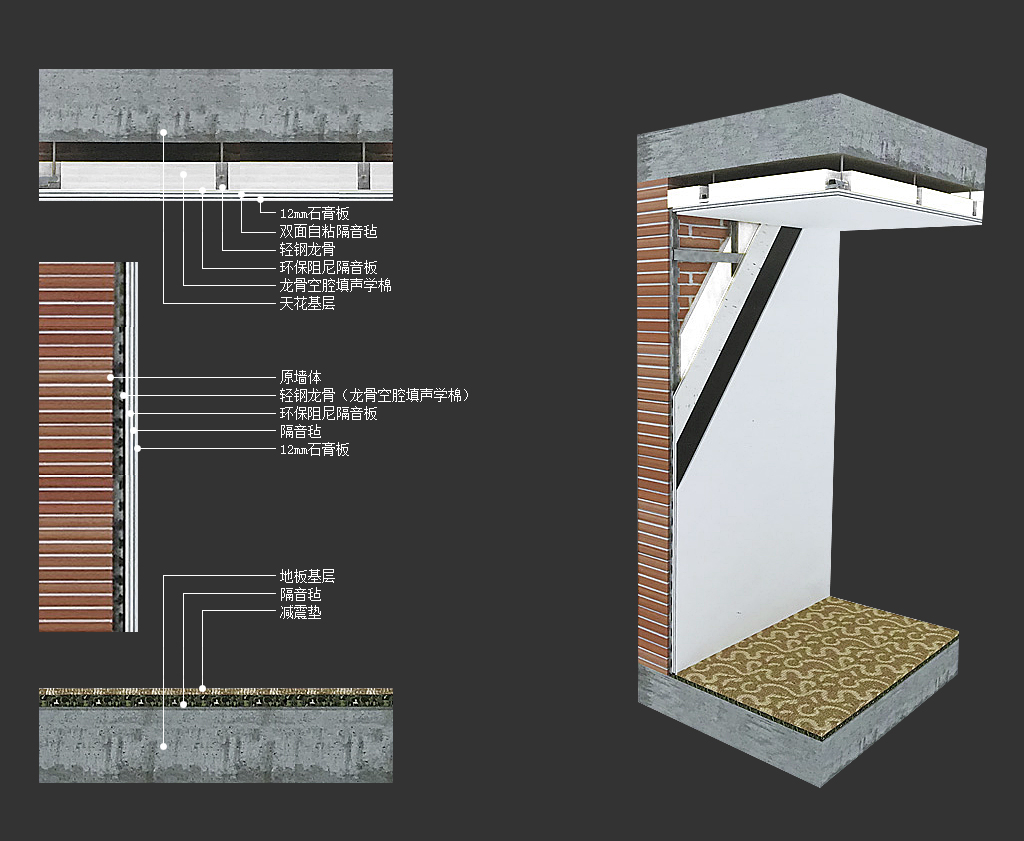This screenshot has width=1024, height=841.
Task: Click the 12mm石膏板 label under ceiling section
Action: (x=314, y=213)
